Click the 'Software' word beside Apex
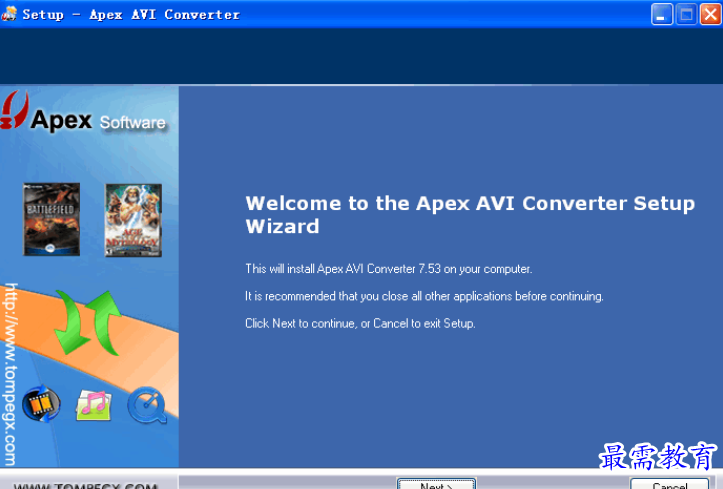Screen dimensions: 723x489 point(133,123)
